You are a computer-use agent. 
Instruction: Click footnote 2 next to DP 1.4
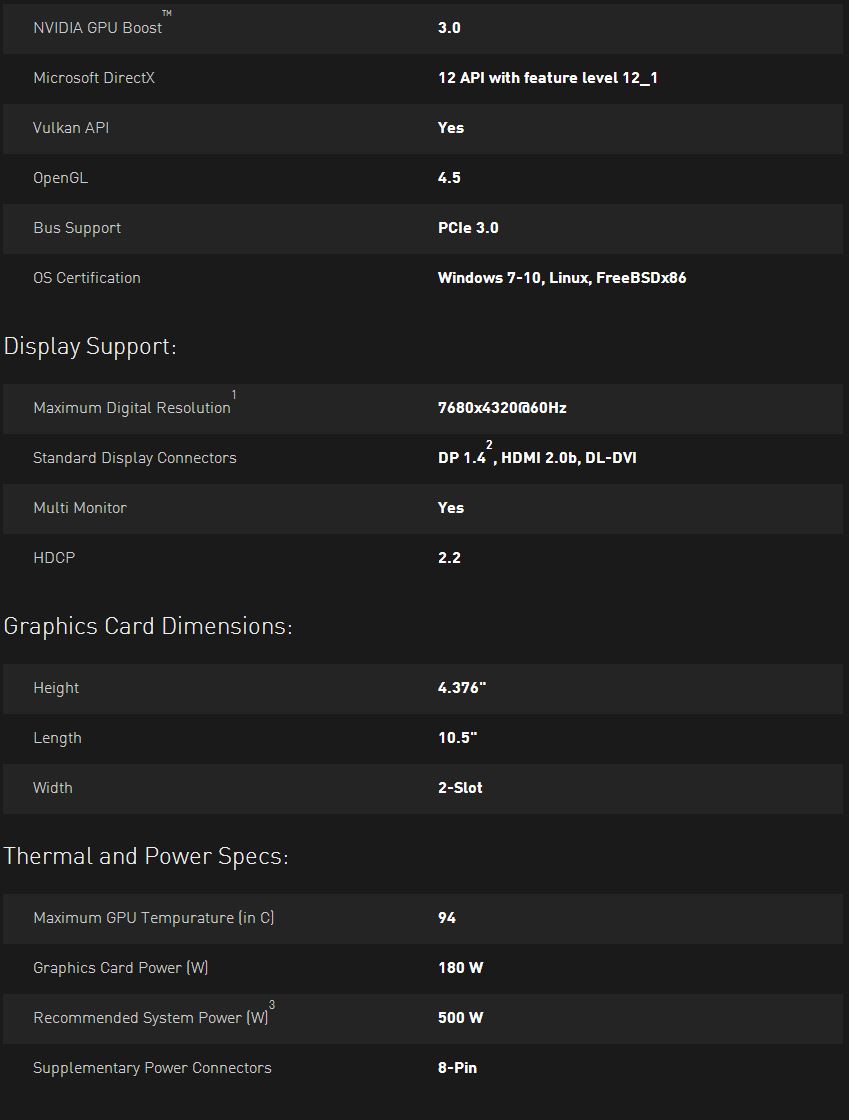[489, 444]
